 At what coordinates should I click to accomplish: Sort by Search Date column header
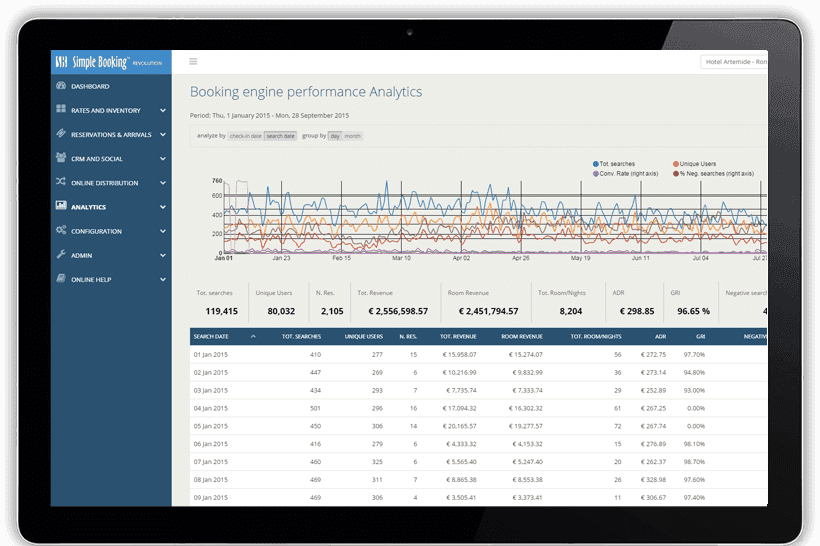click(x=211, y=337)
